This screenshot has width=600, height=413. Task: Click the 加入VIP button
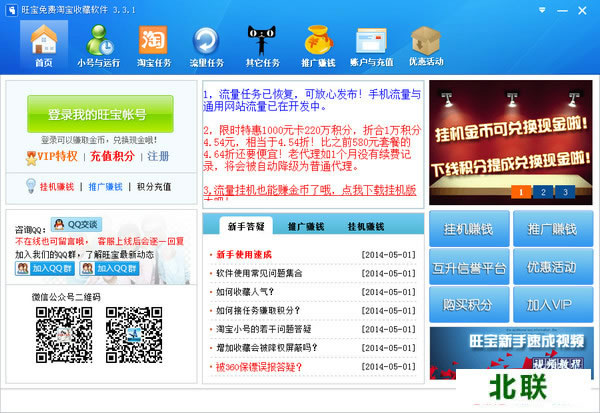(x=550, y=304)
